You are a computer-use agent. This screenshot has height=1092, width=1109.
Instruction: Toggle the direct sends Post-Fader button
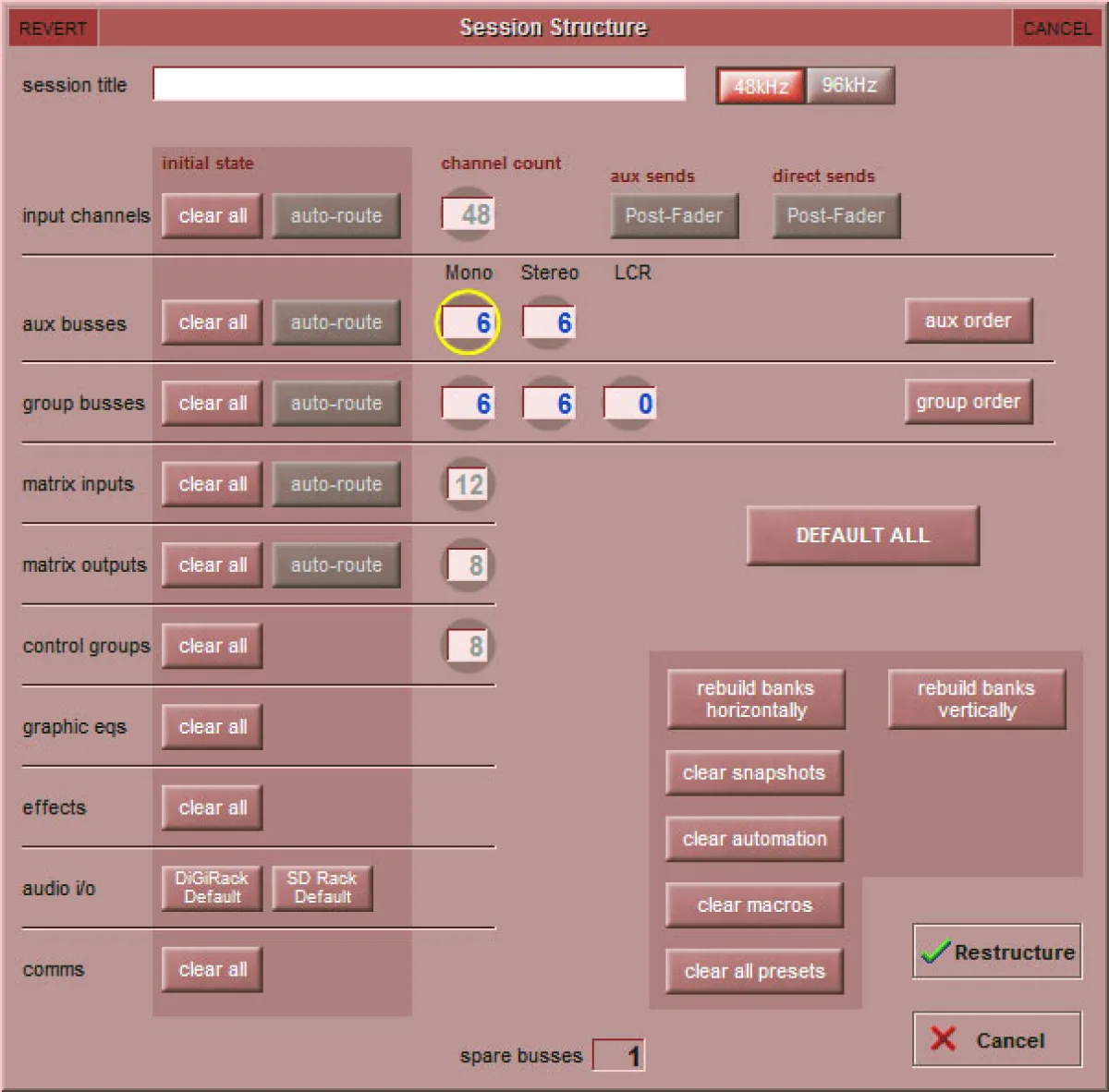(x=836, y=215)
